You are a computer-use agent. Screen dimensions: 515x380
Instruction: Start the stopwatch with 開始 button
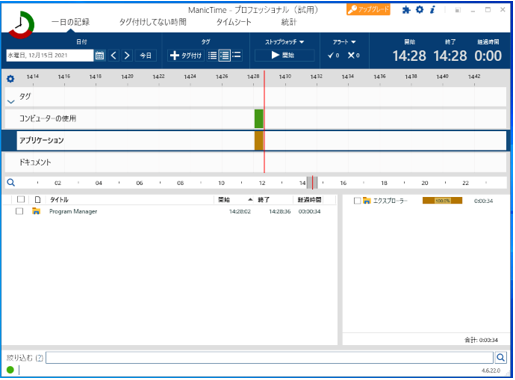tap(284, 55)
